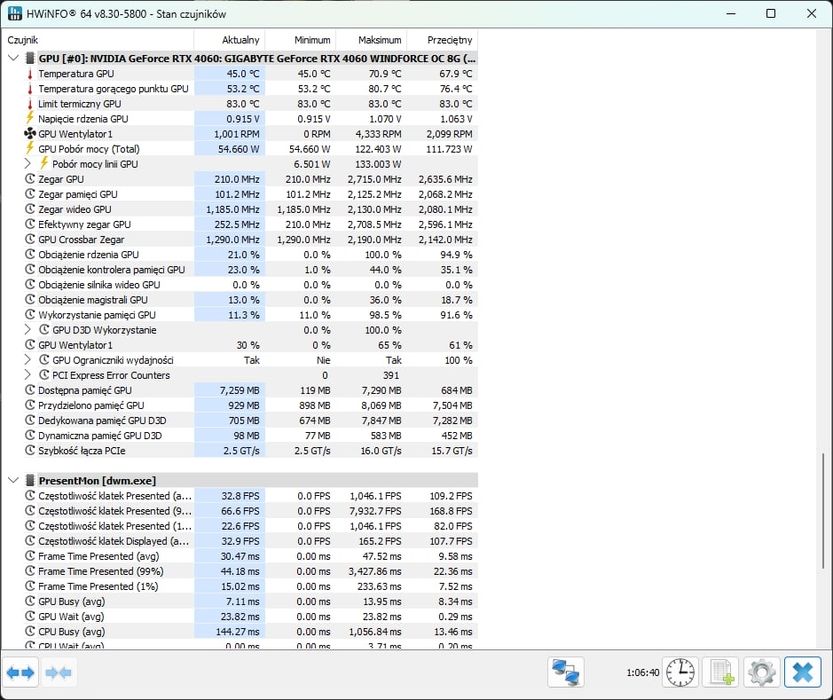Click the 391 PCI Express error maximum
The height and width of the screenshot is (700, 833).
[x=391, y=375]
